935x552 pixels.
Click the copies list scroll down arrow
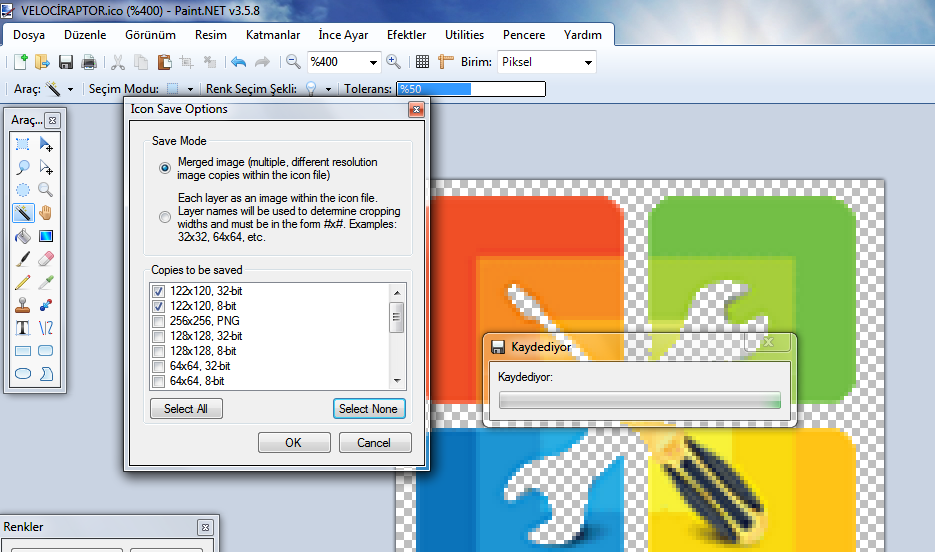pos(397,381)
